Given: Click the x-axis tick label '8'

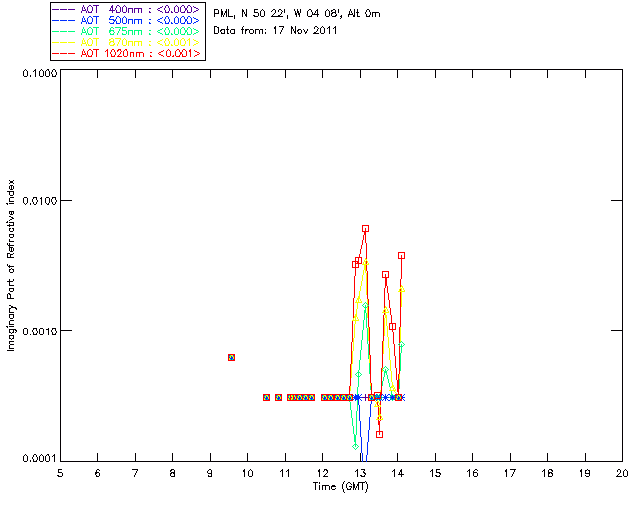Looking at the screenshot, I should tap(173, 473).
